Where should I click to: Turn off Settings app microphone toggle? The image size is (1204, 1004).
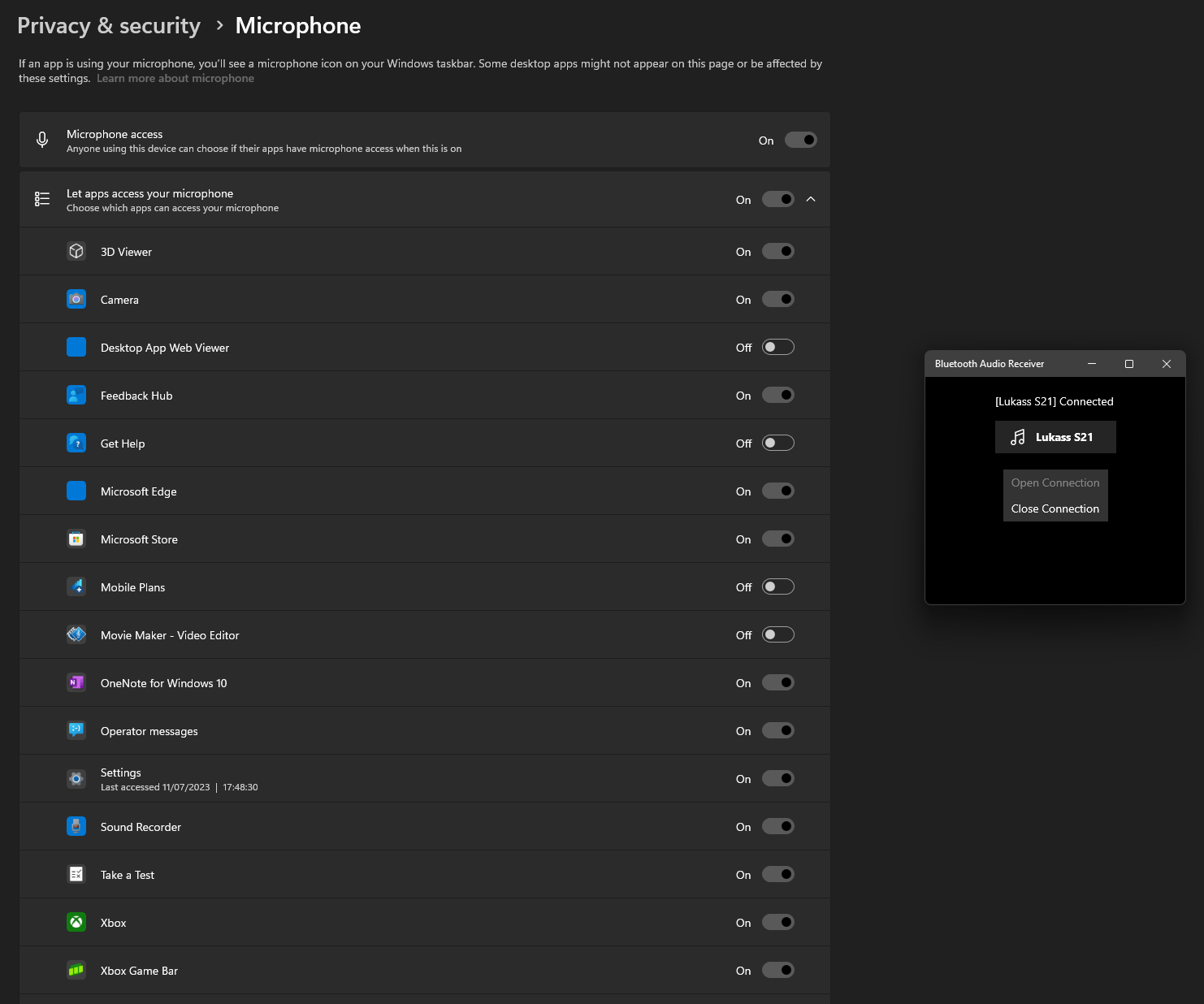pyautogui.click(x=778, y=778)
